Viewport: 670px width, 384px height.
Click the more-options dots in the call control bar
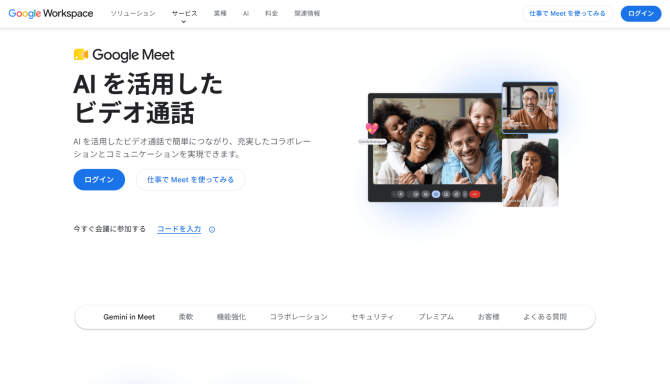click(465, 194)
